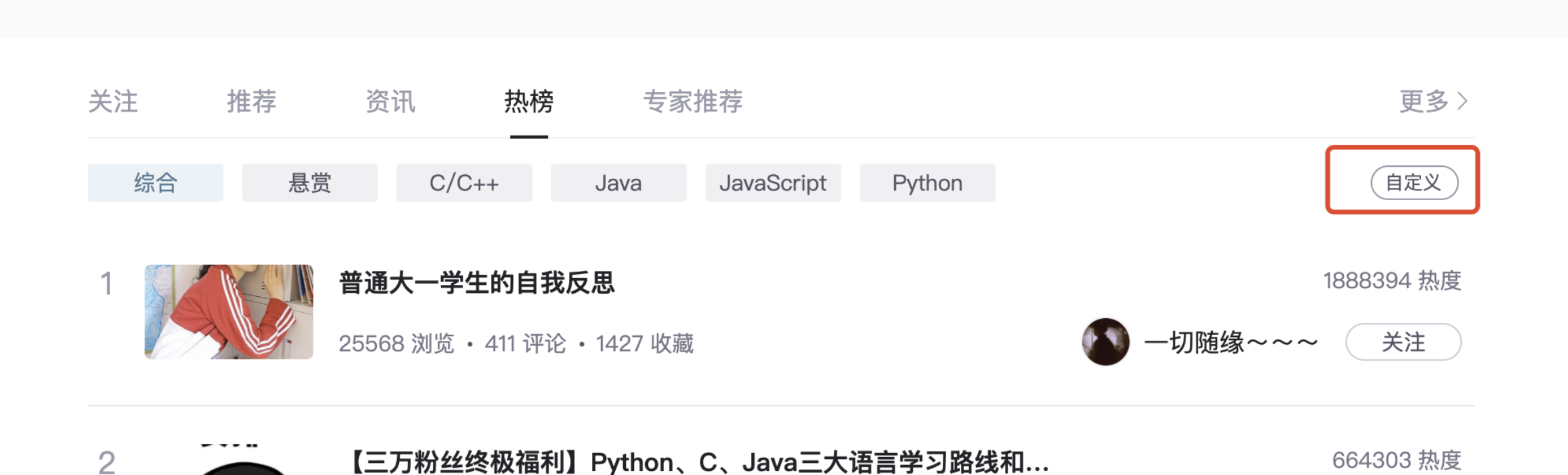This screenshot has width=1568, height=475.
Task: Filter hot list by Python
Action: (927, 183)
